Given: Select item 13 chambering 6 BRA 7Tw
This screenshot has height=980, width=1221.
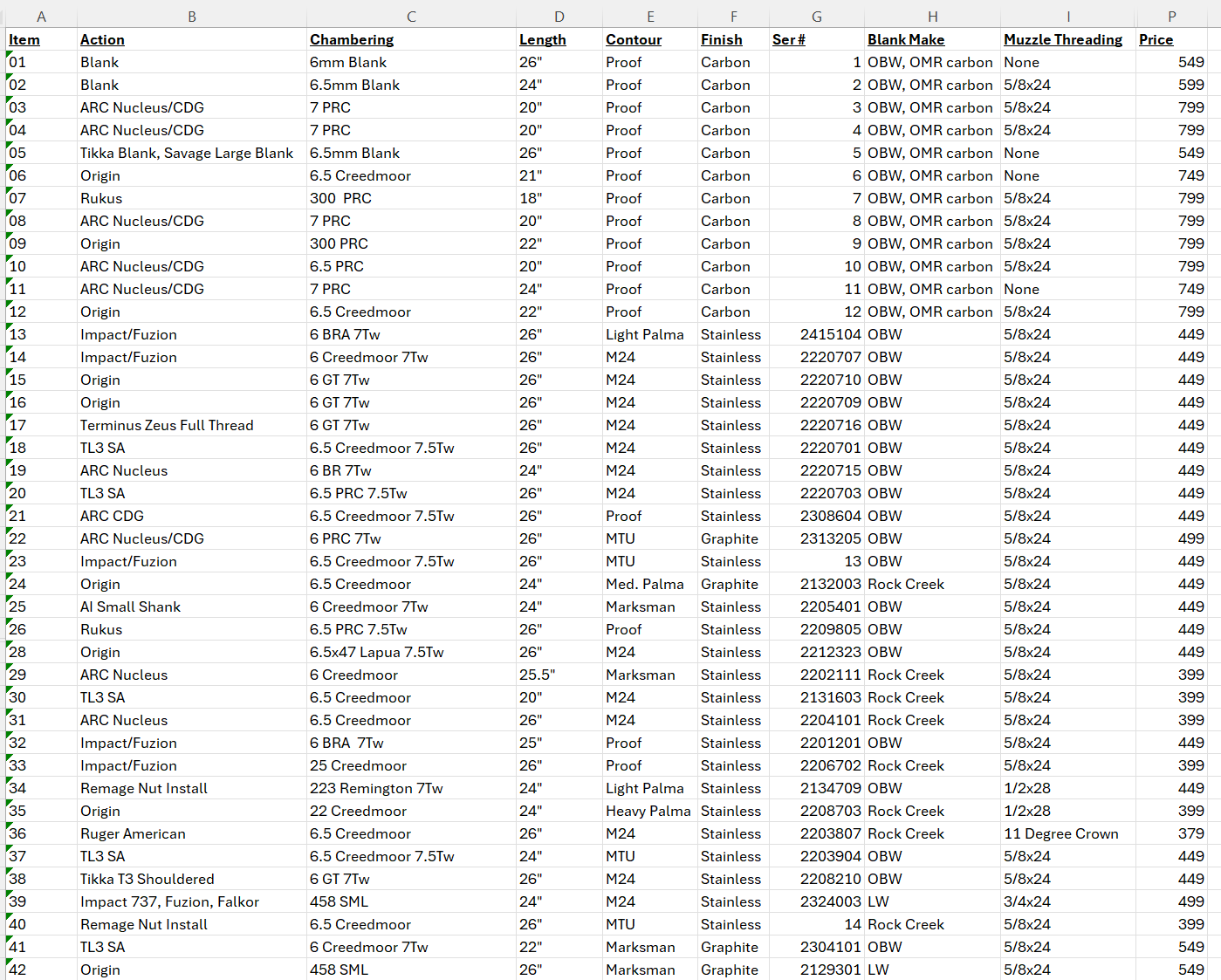Looking at the screenshot, I should 411,334.
